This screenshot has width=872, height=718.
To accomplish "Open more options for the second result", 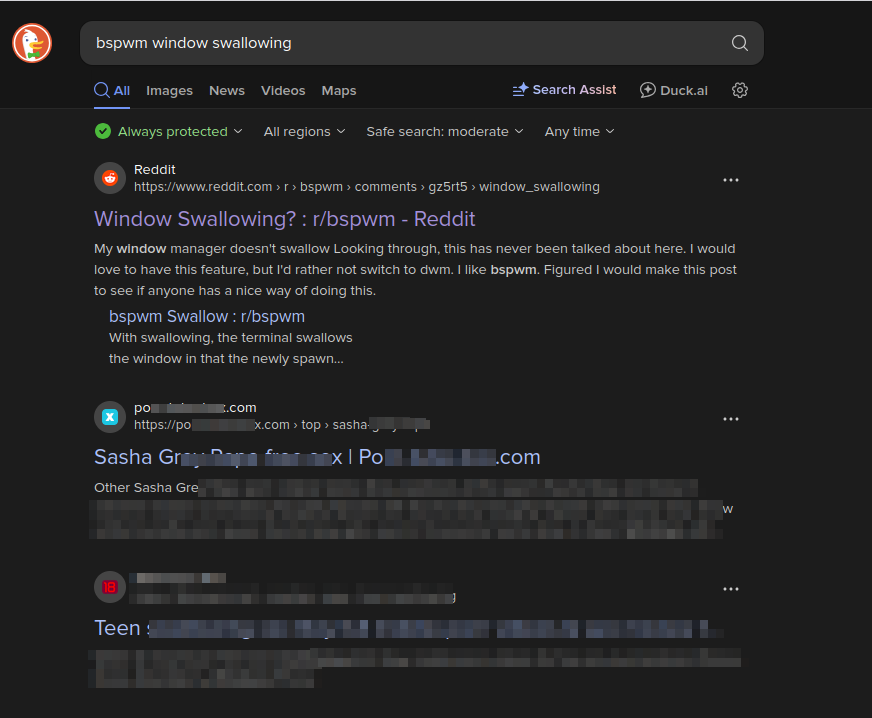I will (x=731, y=419).
